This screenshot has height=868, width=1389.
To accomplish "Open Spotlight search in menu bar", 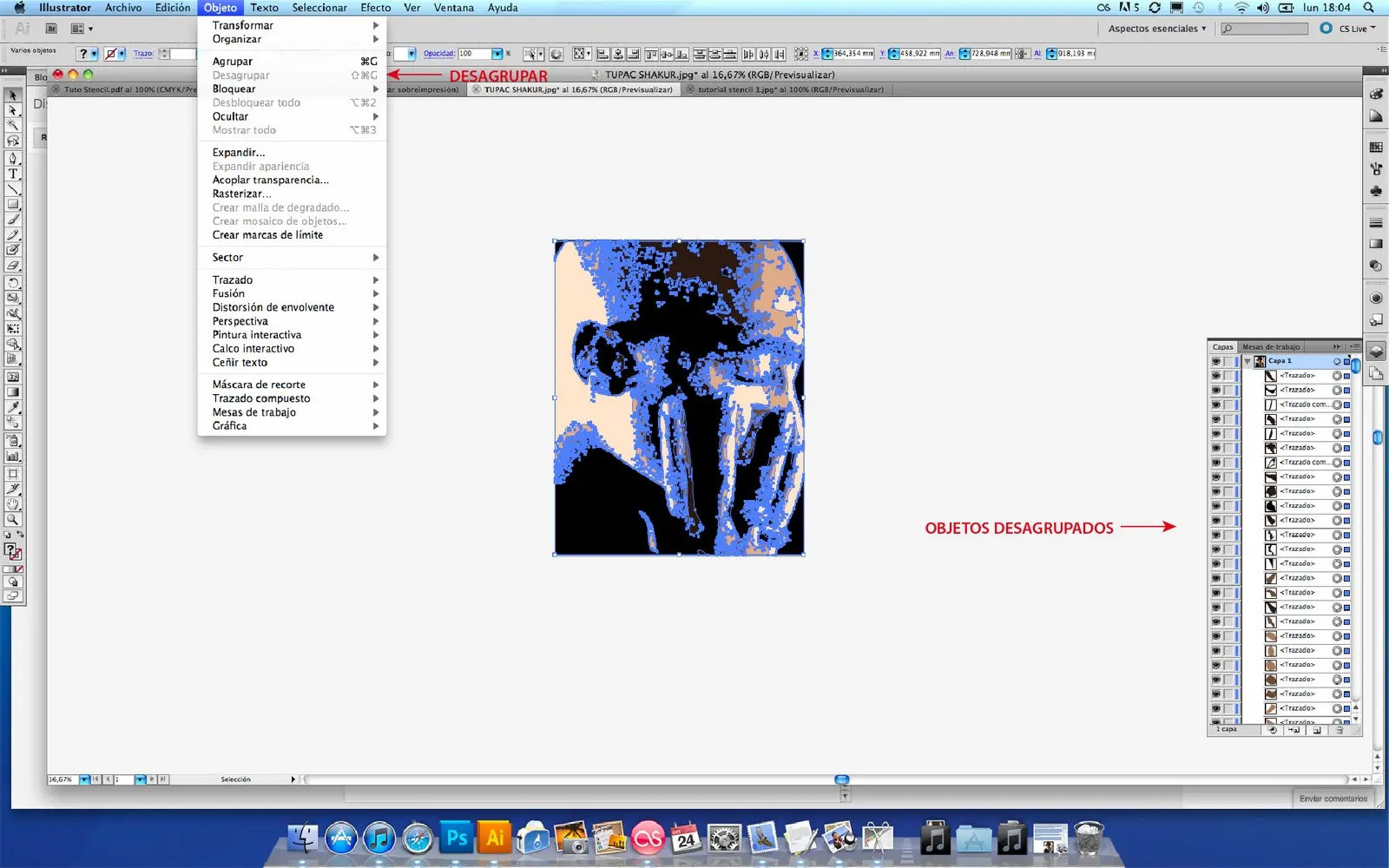I will tap(1369, 8).
